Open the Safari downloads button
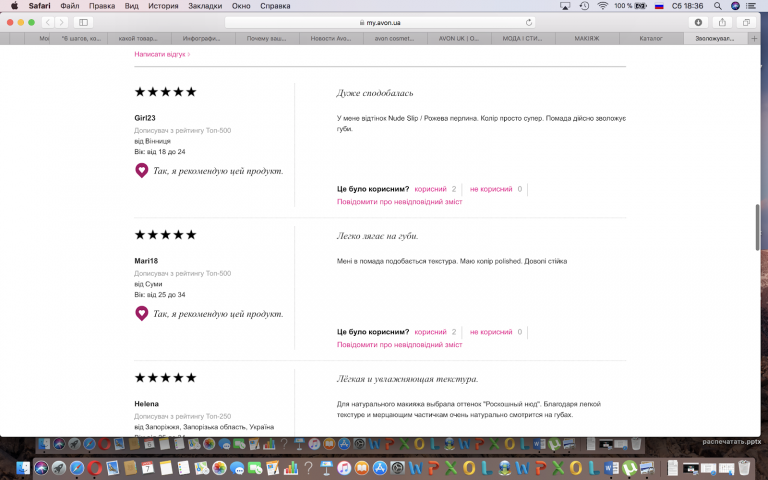The height and width of the screenshot is (480, 768). [x=697, y=22]
